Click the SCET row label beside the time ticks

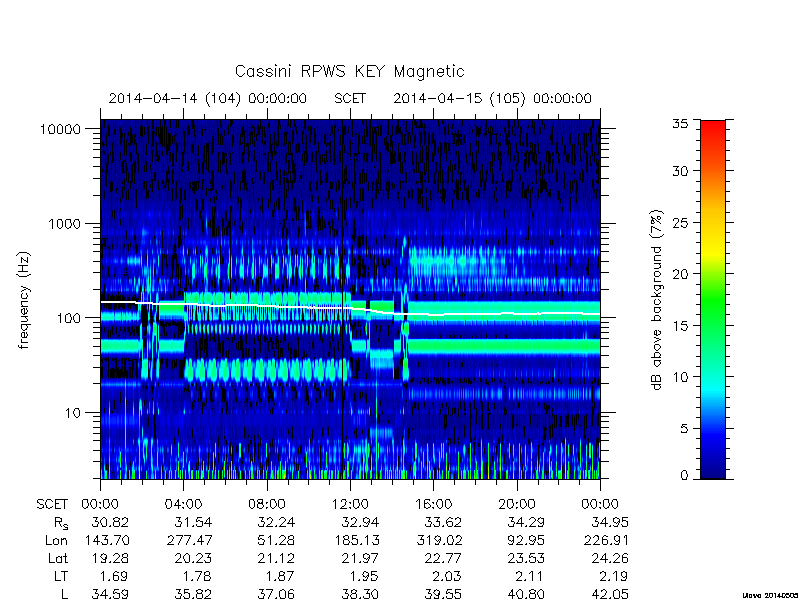52,505
